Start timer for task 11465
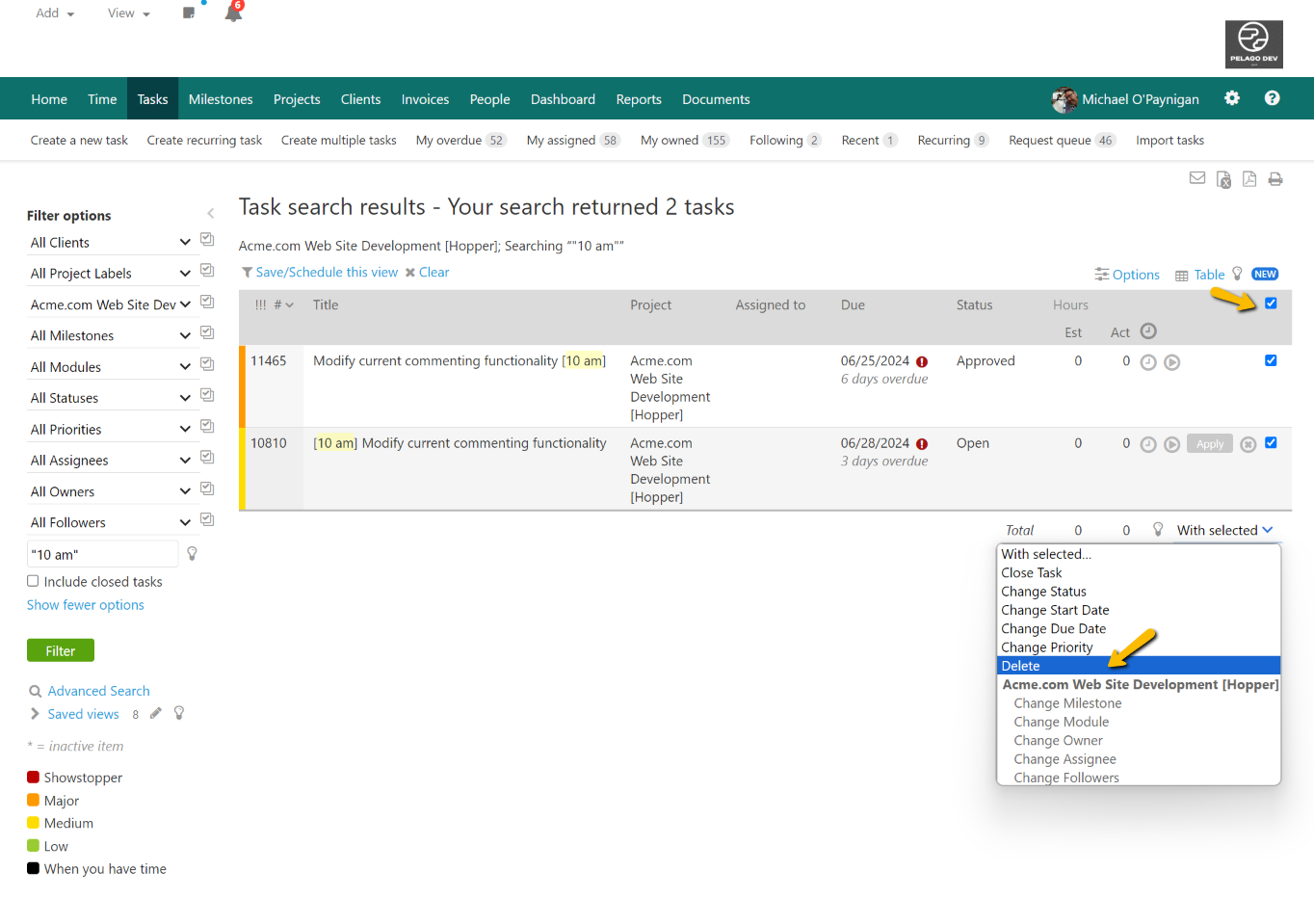Image resolution: width=1314 pixels, height=924 pixels. [x=1171, y=362]
